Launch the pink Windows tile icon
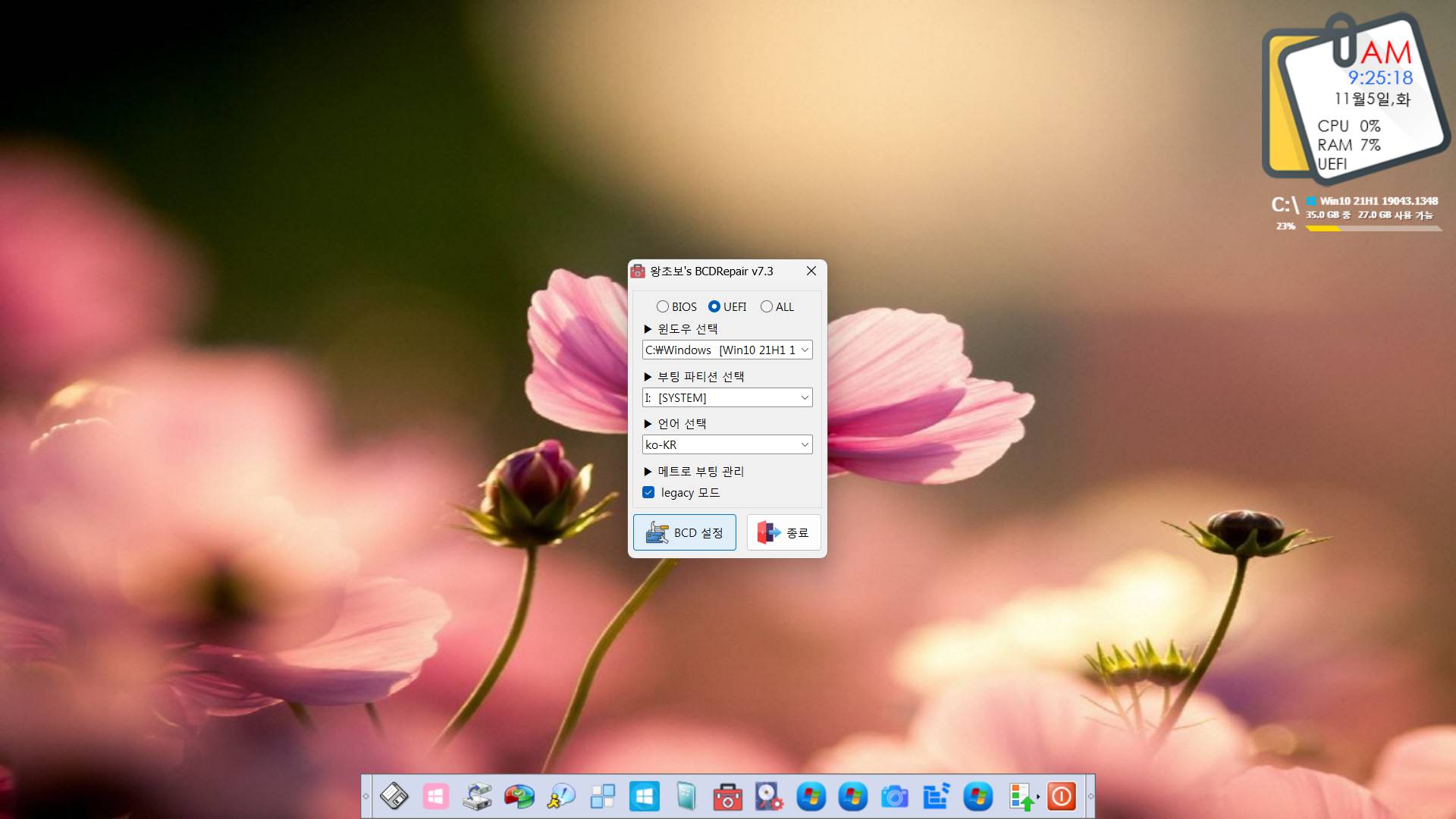Image resolution: width=1456 pixels, height=819 pixels. pos(436,796)
